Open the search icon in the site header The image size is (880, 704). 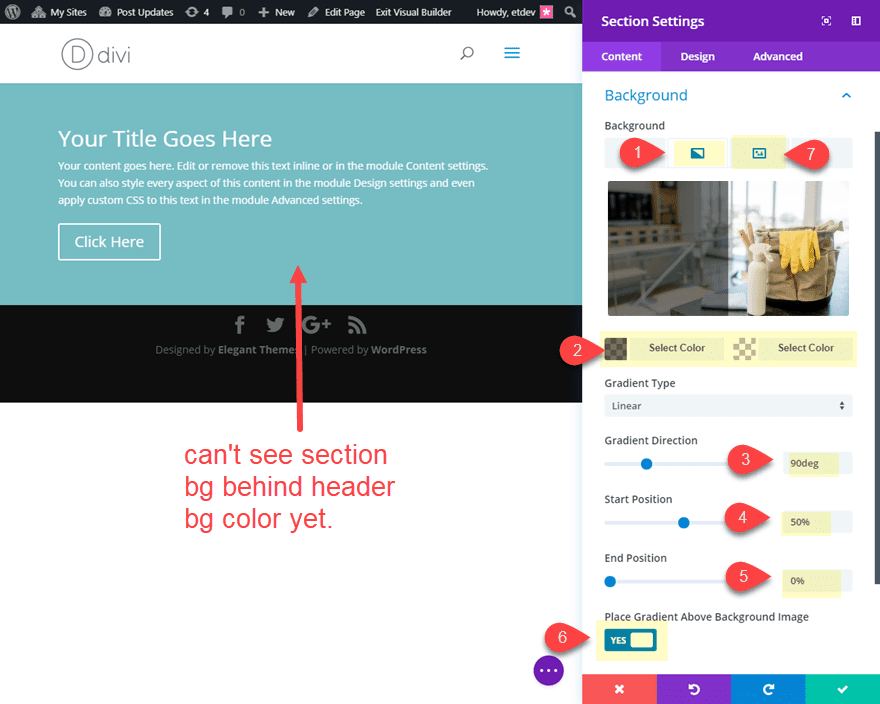pos(466,53)
